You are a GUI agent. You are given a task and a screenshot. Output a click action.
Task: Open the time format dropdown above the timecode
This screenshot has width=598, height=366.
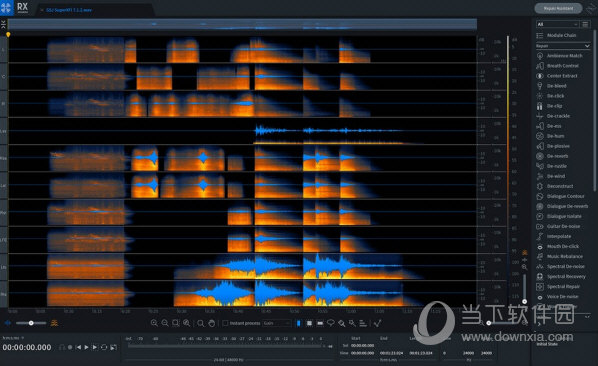click(x=13, y=338)
